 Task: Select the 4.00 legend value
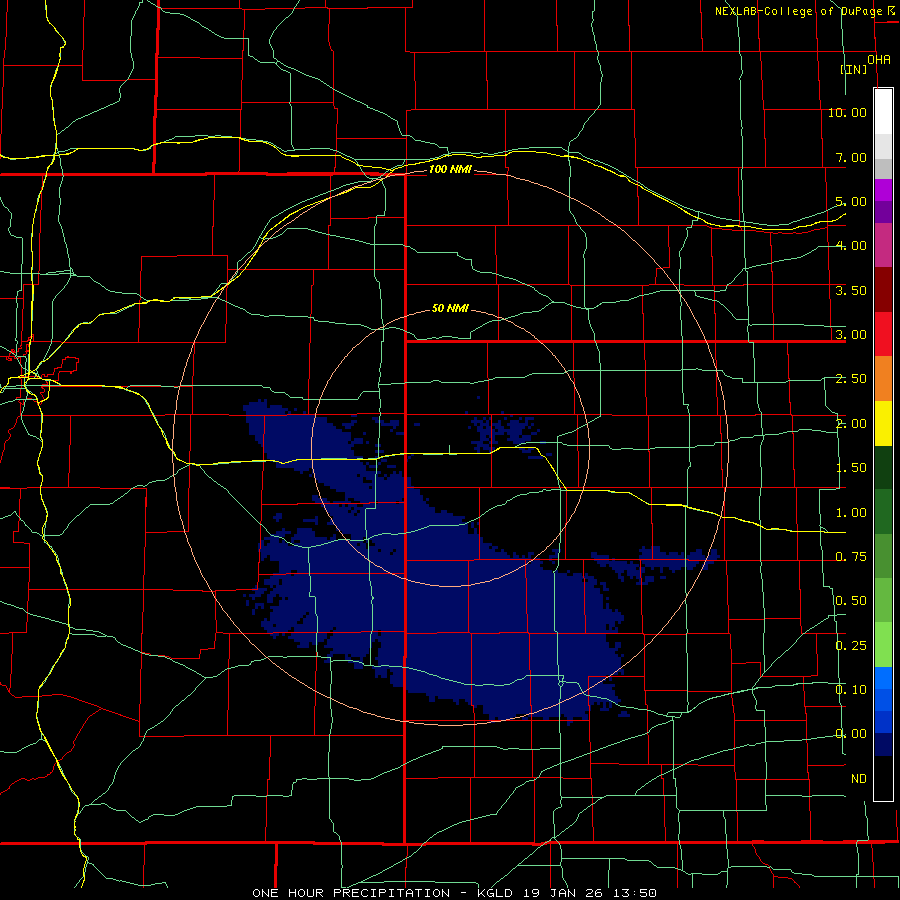coord(851,246)
